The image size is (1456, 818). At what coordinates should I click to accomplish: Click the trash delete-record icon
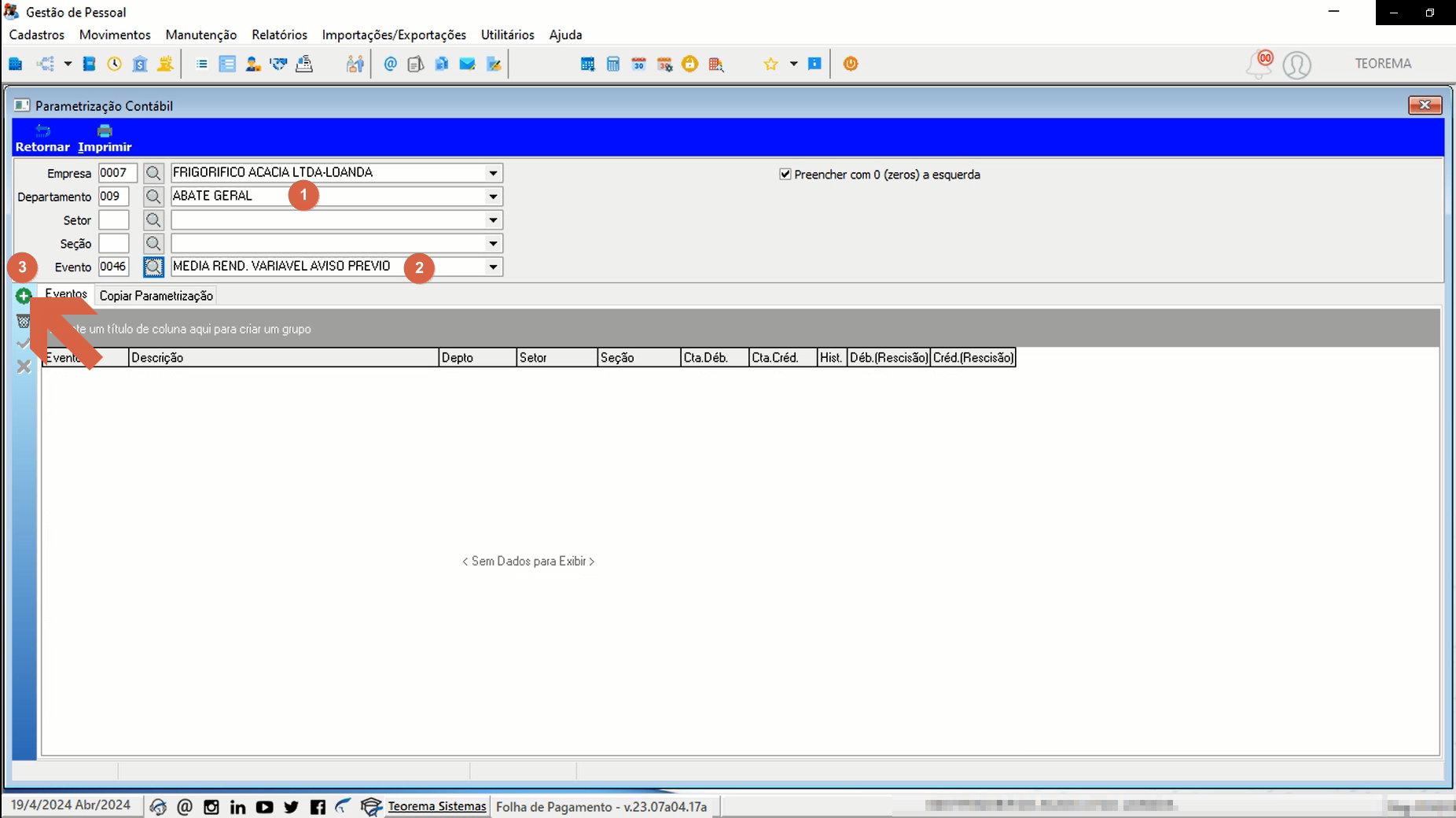click(x=24, y=321)
